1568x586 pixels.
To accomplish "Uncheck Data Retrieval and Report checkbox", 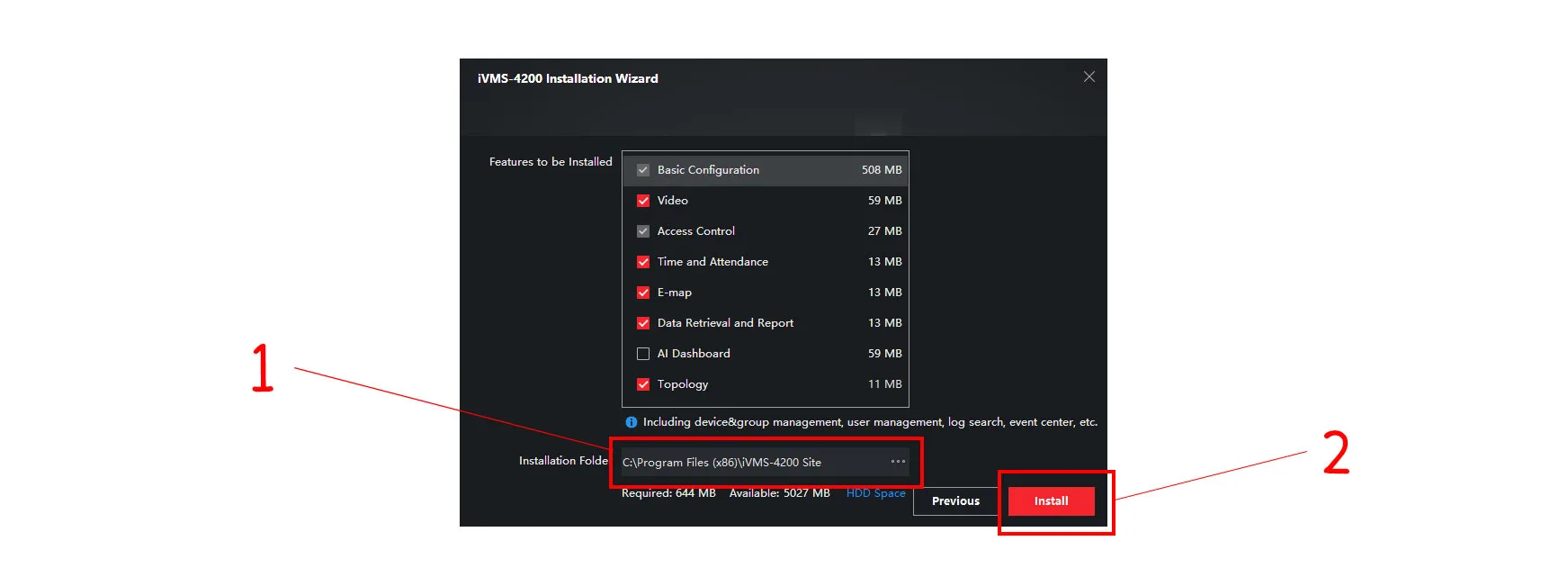I will pyautogui.click(x=643, y=323).
